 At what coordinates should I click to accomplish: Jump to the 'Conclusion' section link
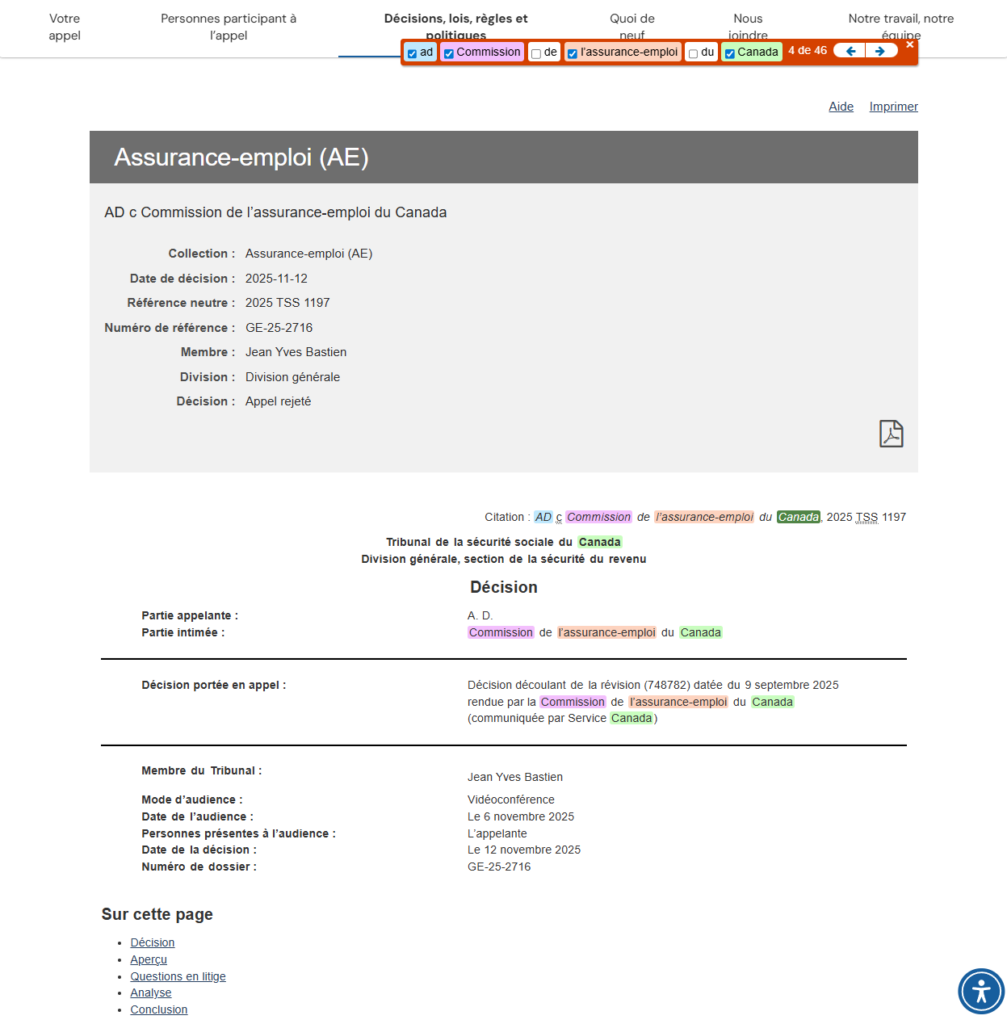tap(158, 1010)
